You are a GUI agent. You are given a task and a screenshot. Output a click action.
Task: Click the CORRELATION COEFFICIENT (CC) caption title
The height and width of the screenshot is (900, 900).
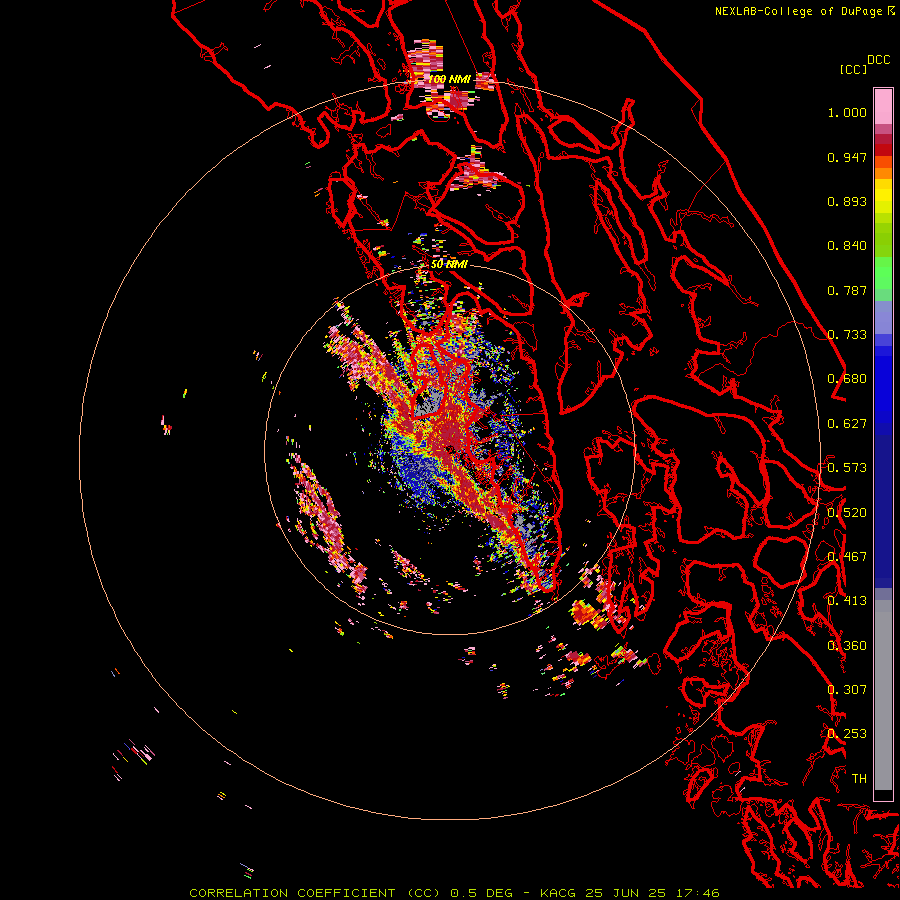315,893
